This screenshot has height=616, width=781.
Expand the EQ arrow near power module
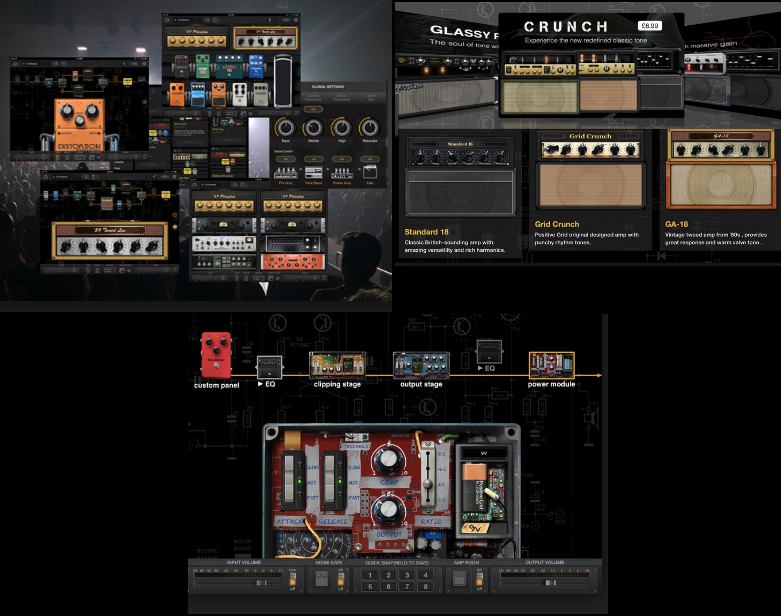pyautogui.click(x=480, y=369)
